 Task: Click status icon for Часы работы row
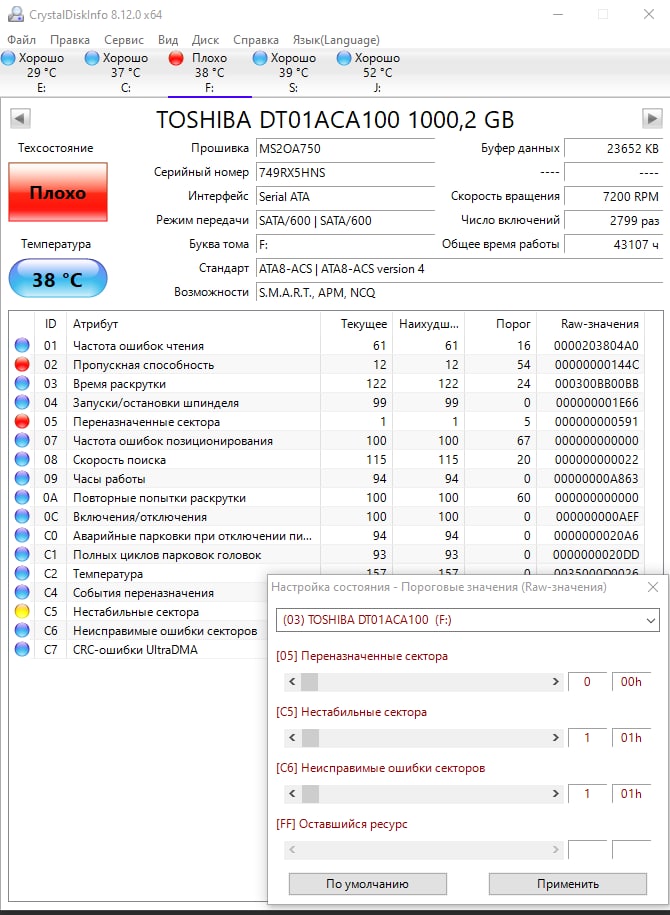point(22,479)
